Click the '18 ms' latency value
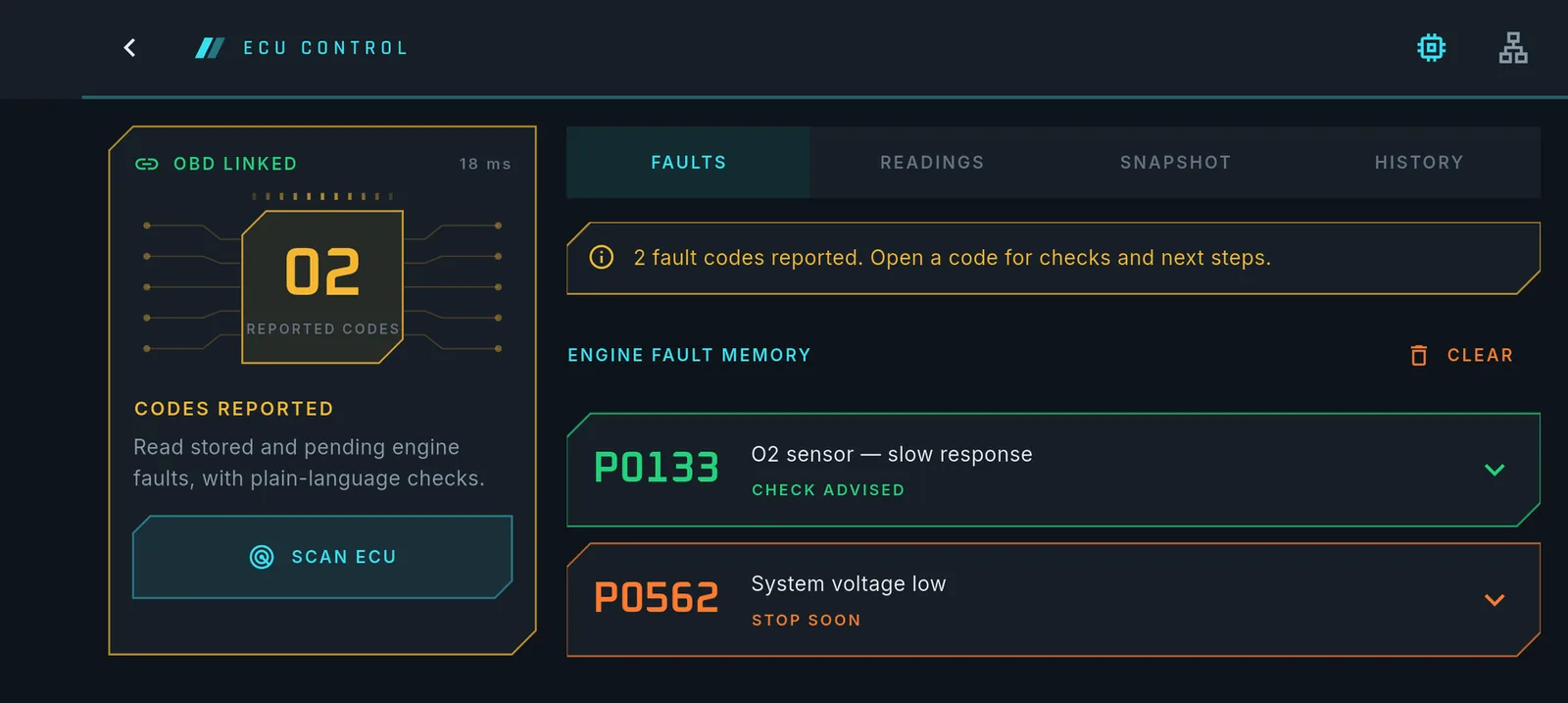The image size is (1568, 703). point(485,164)
